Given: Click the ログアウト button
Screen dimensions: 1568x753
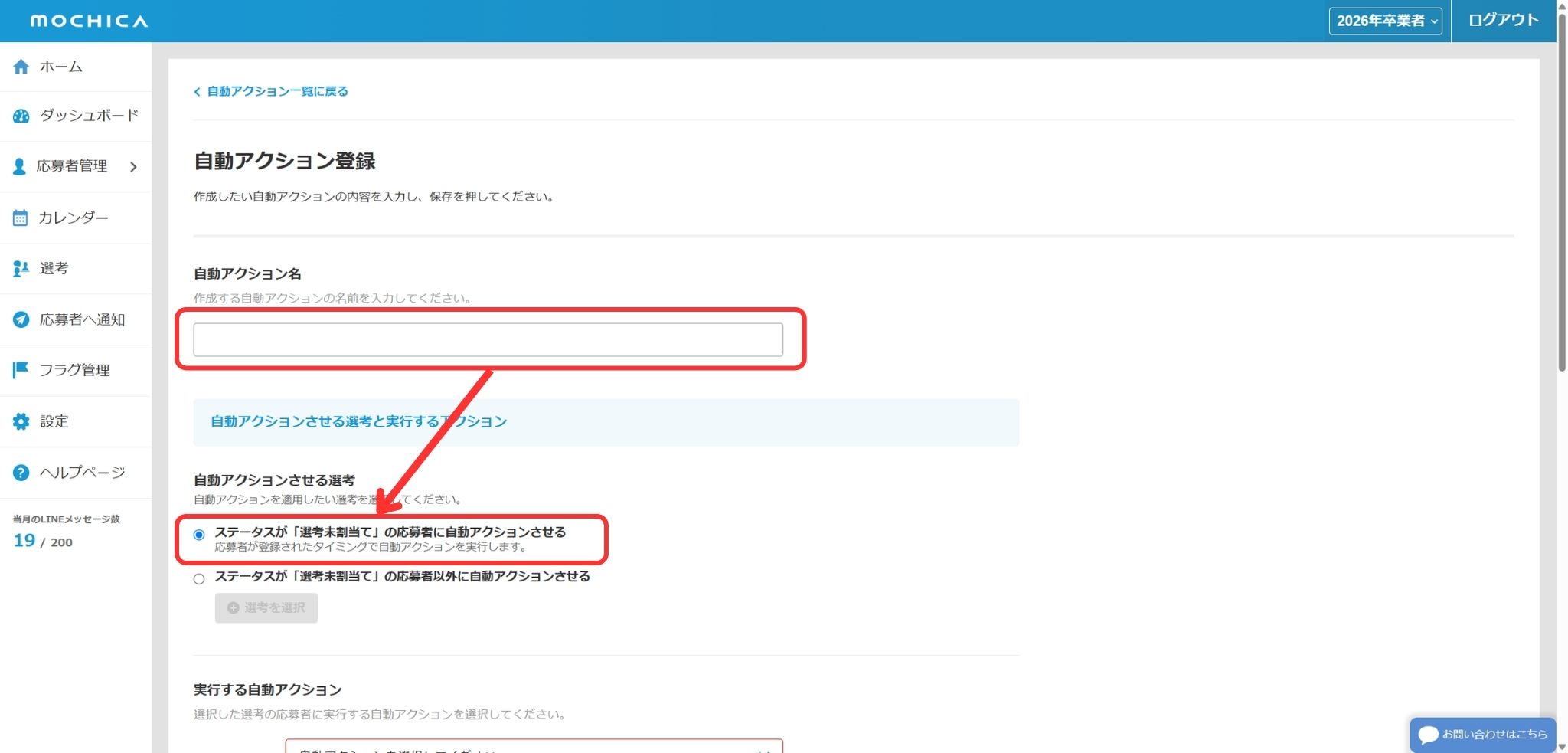Looking at the screenshot, I should [1503, 21].
